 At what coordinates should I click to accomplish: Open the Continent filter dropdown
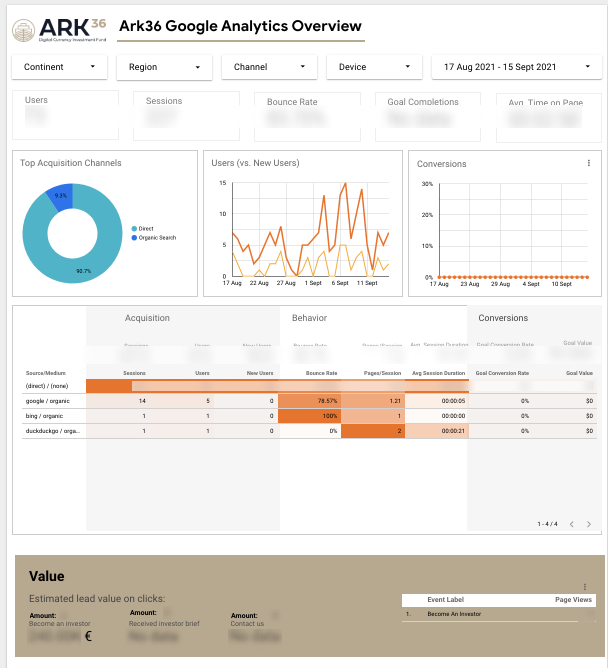(59, 67)
